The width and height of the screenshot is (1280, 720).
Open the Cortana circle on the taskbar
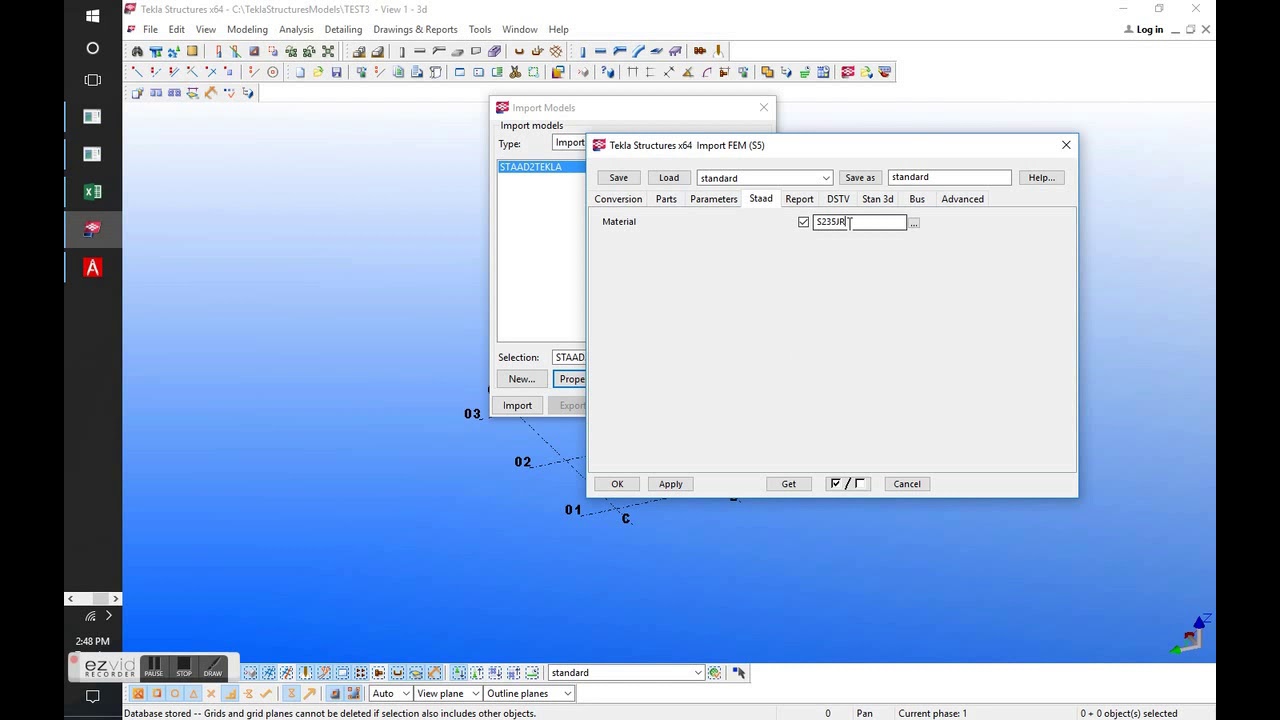coord(93,48)
